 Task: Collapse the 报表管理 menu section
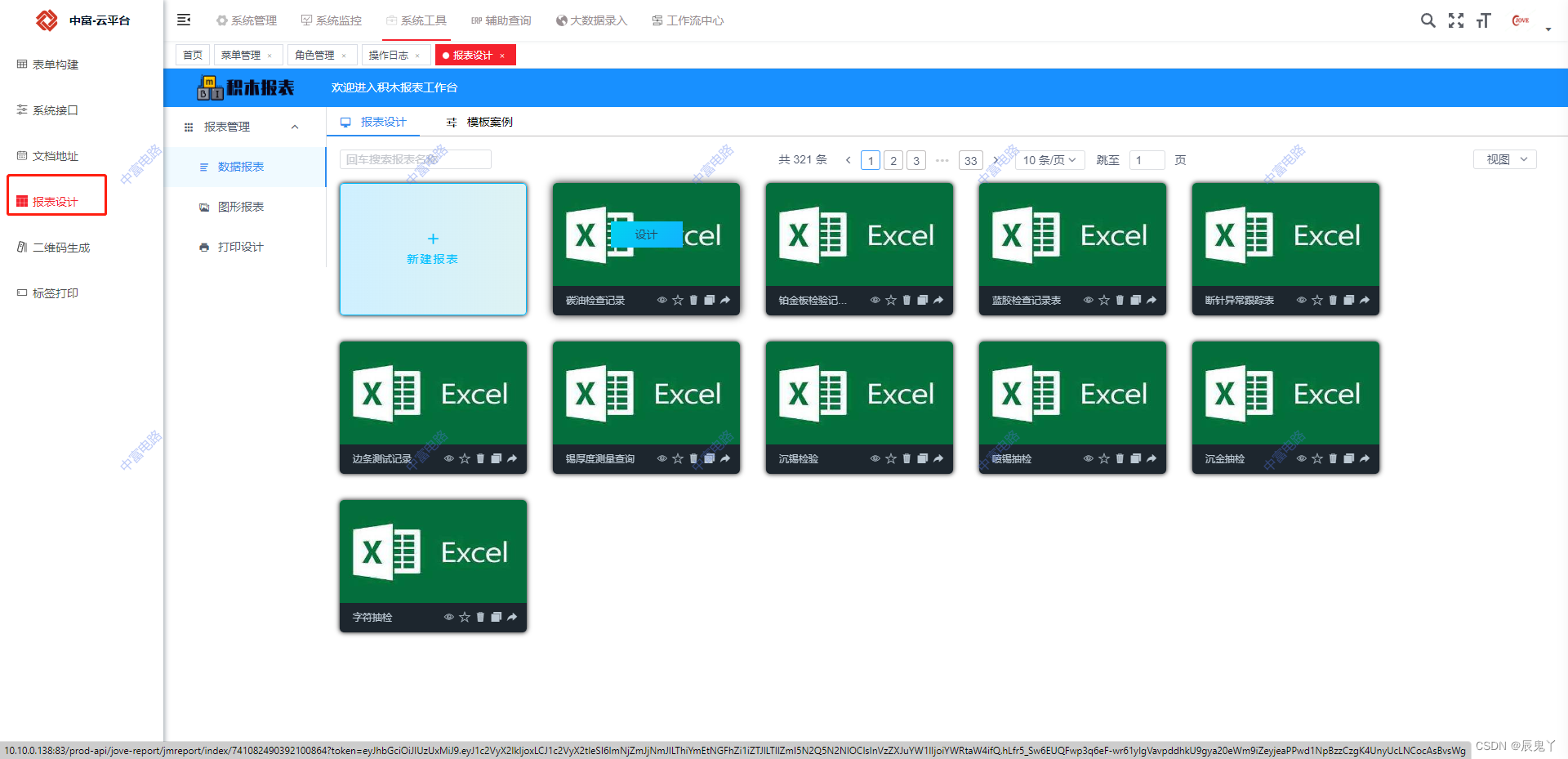click(295, 127)
